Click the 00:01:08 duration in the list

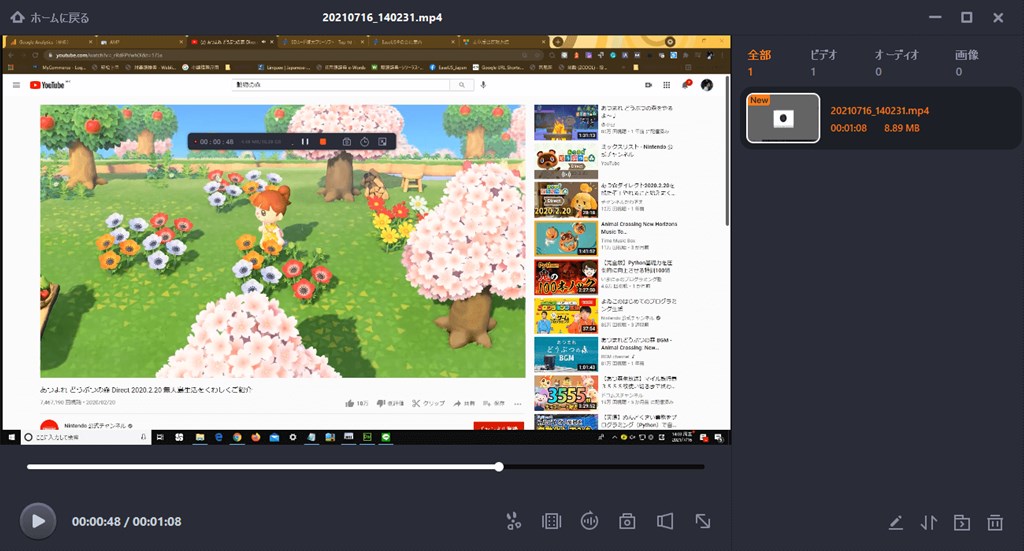click(x=848, y=128)
